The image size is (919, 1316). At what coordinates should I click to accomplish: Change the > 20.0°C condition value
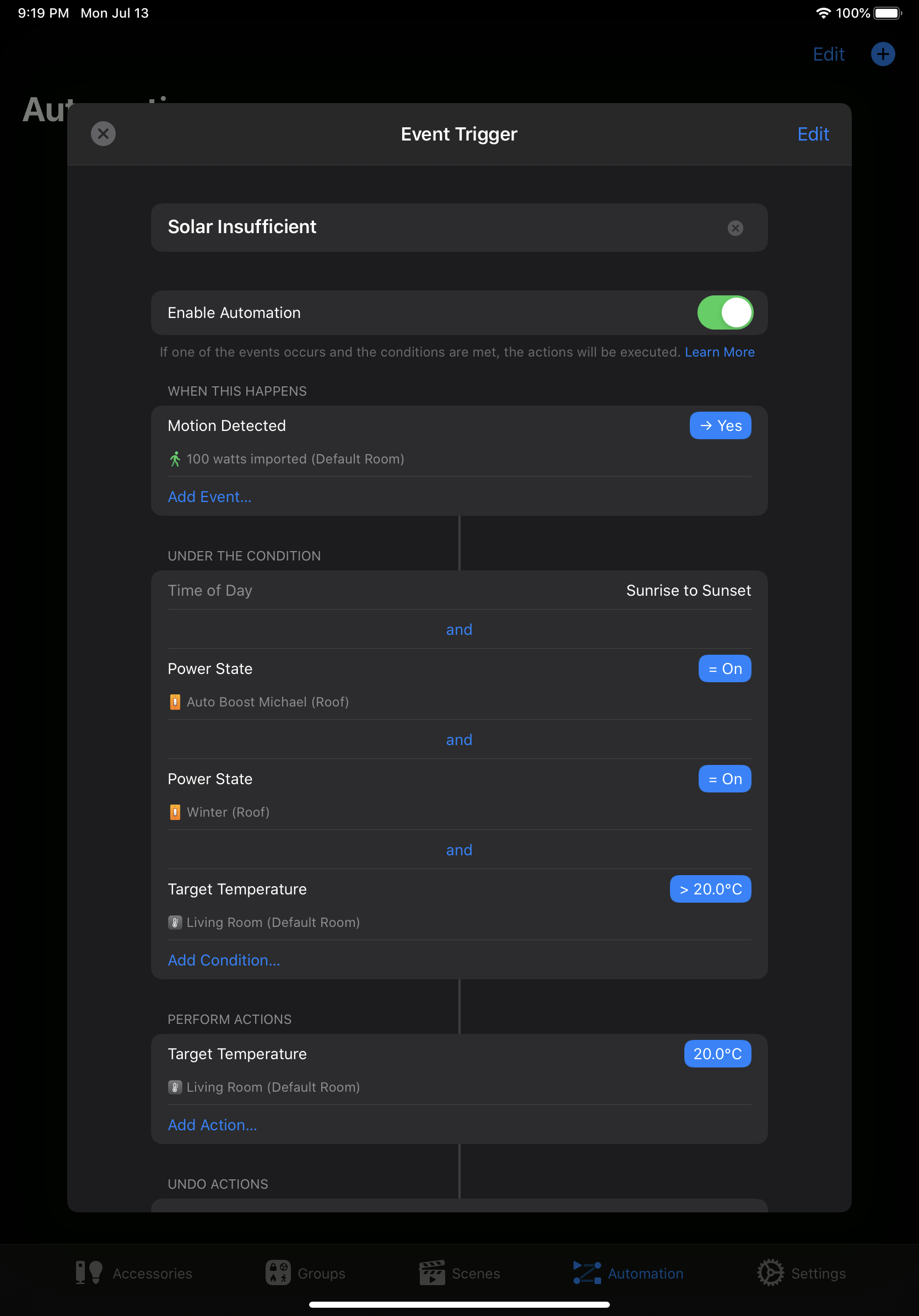coord(710,889)
